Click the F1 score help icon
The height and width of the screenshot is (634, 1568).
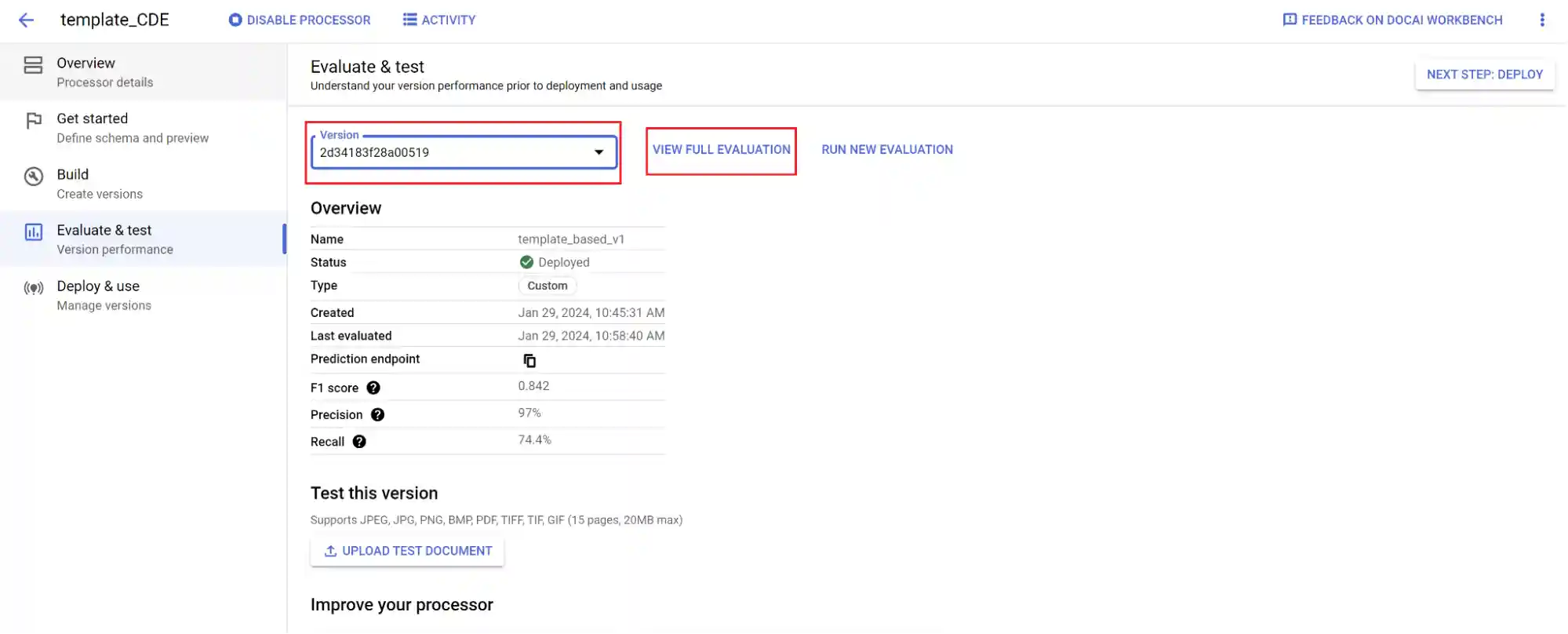tap(373, 388)
